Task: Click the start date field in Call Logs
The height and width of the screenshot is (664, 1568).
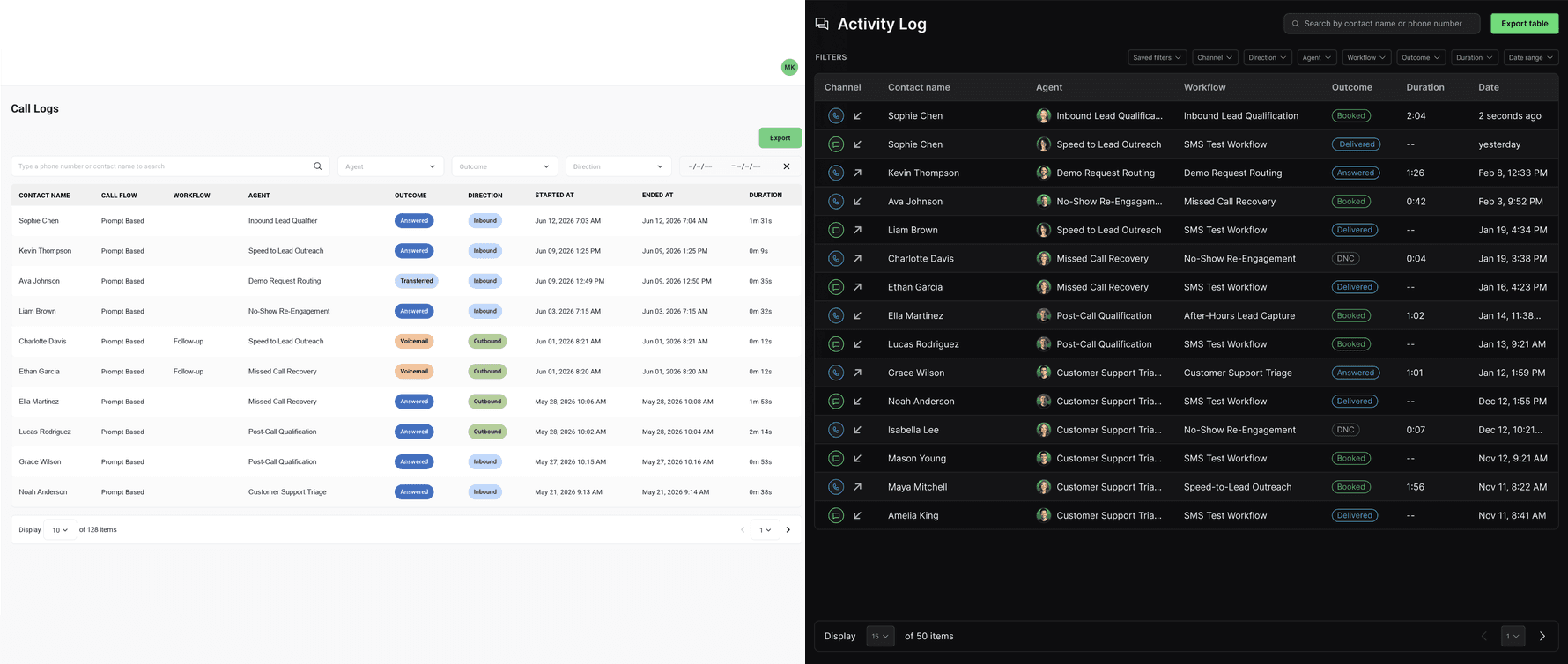Action: pyautogui.click(x=700, y=166)
